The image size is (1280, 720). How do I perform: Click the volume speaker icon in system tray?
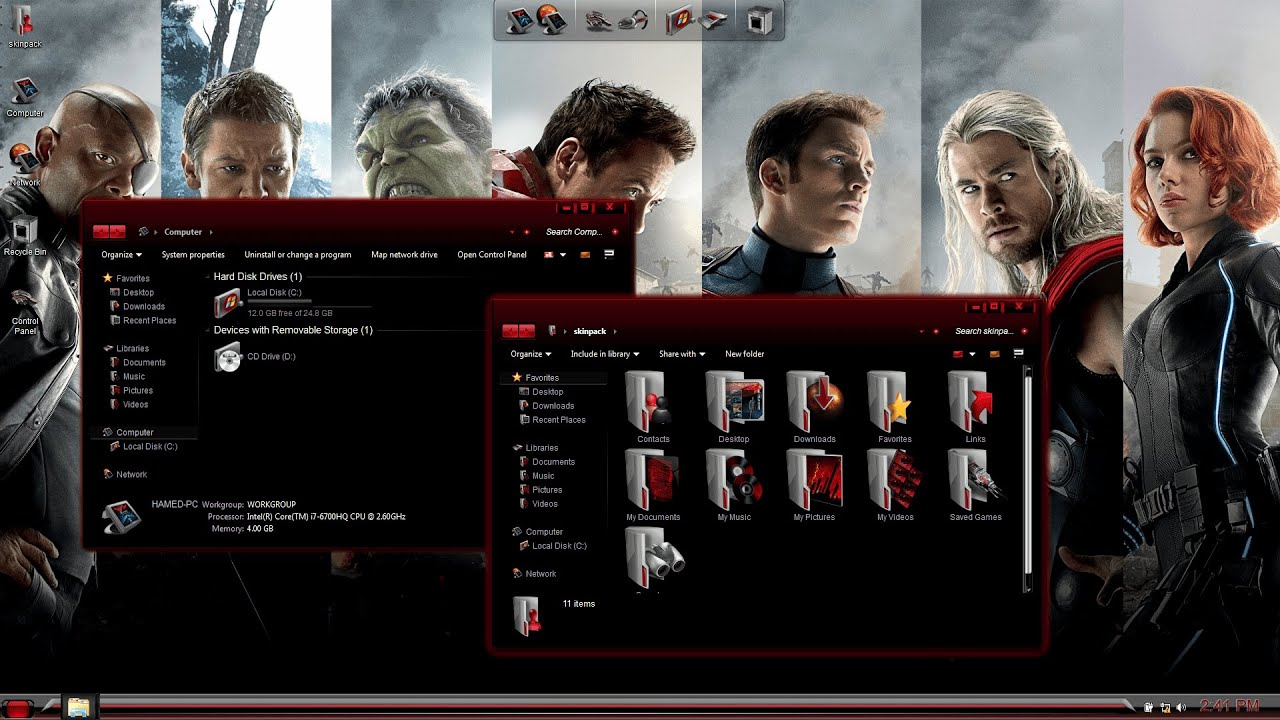pos(1181,707)
